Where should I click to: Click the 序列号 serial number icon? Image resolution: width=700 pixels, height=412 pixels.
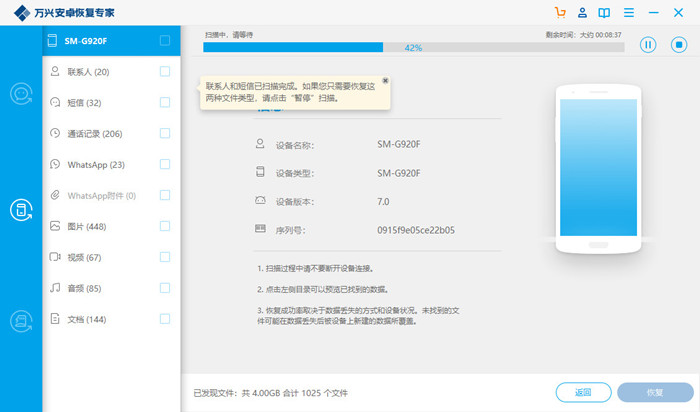coord(260,229)
